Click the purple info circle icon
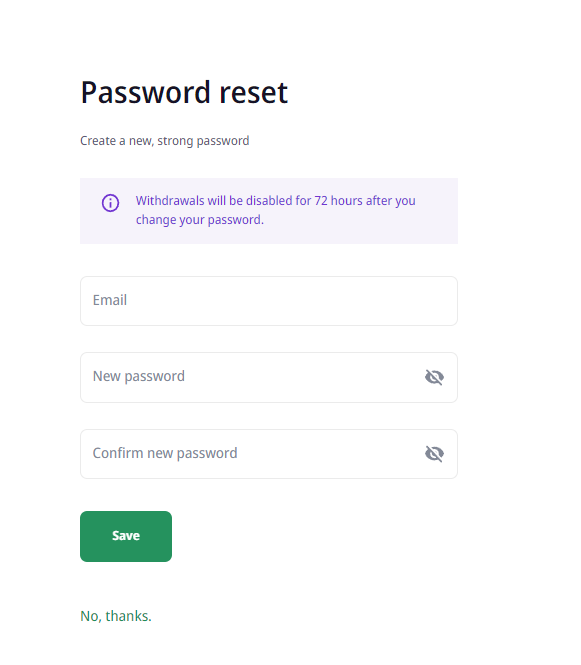Image resolution: width=581 pixels, height=665 pixels. [110, 203]
